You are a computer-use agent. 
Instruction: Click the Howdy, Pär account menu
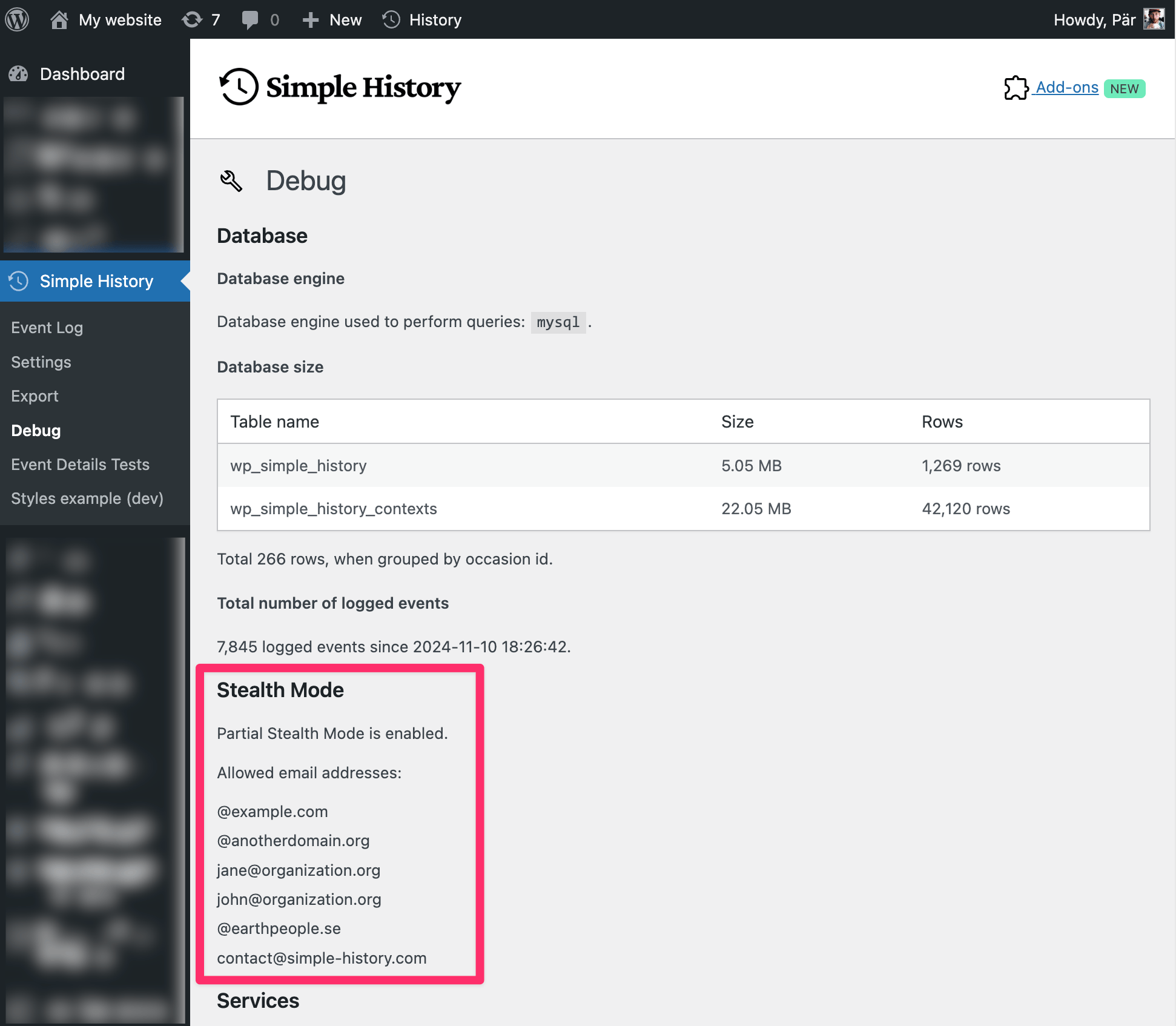[1094, 20]
